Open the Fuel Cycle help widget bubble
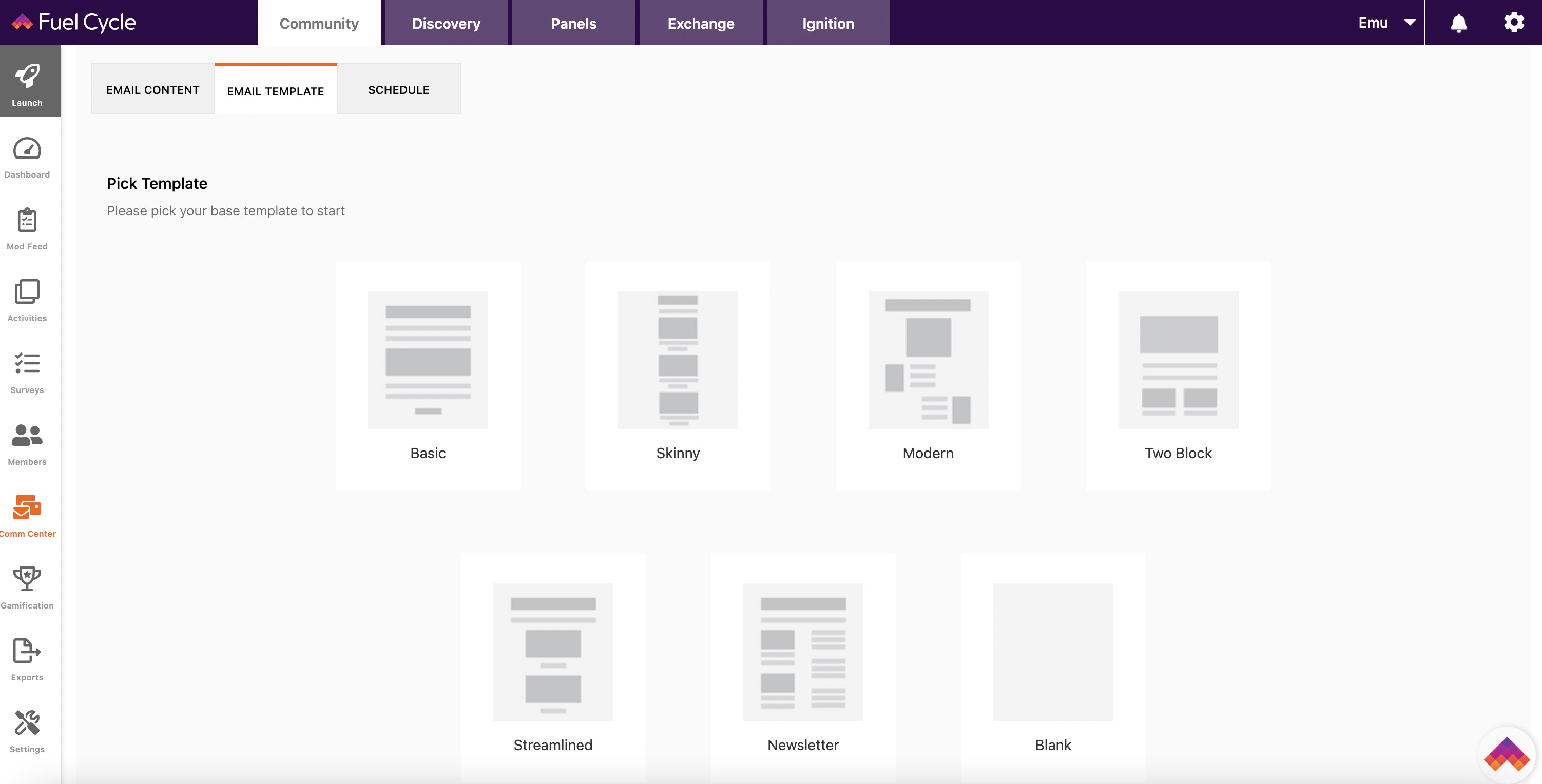The height and width of the screenshot is (784, 1542). 1507,755
